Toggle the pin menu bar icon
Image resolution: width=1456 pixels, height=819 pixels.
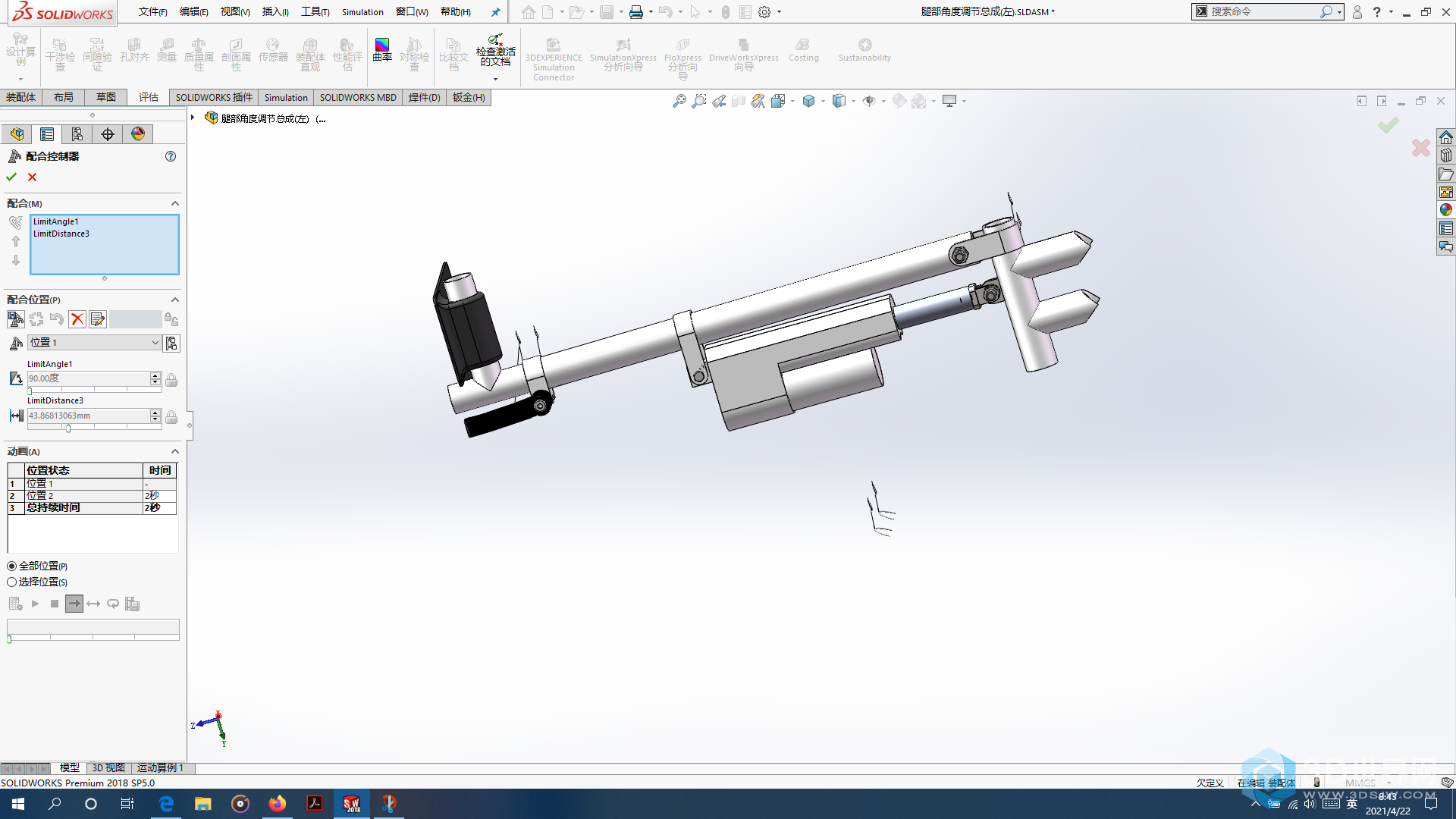(x=496, y=12)
